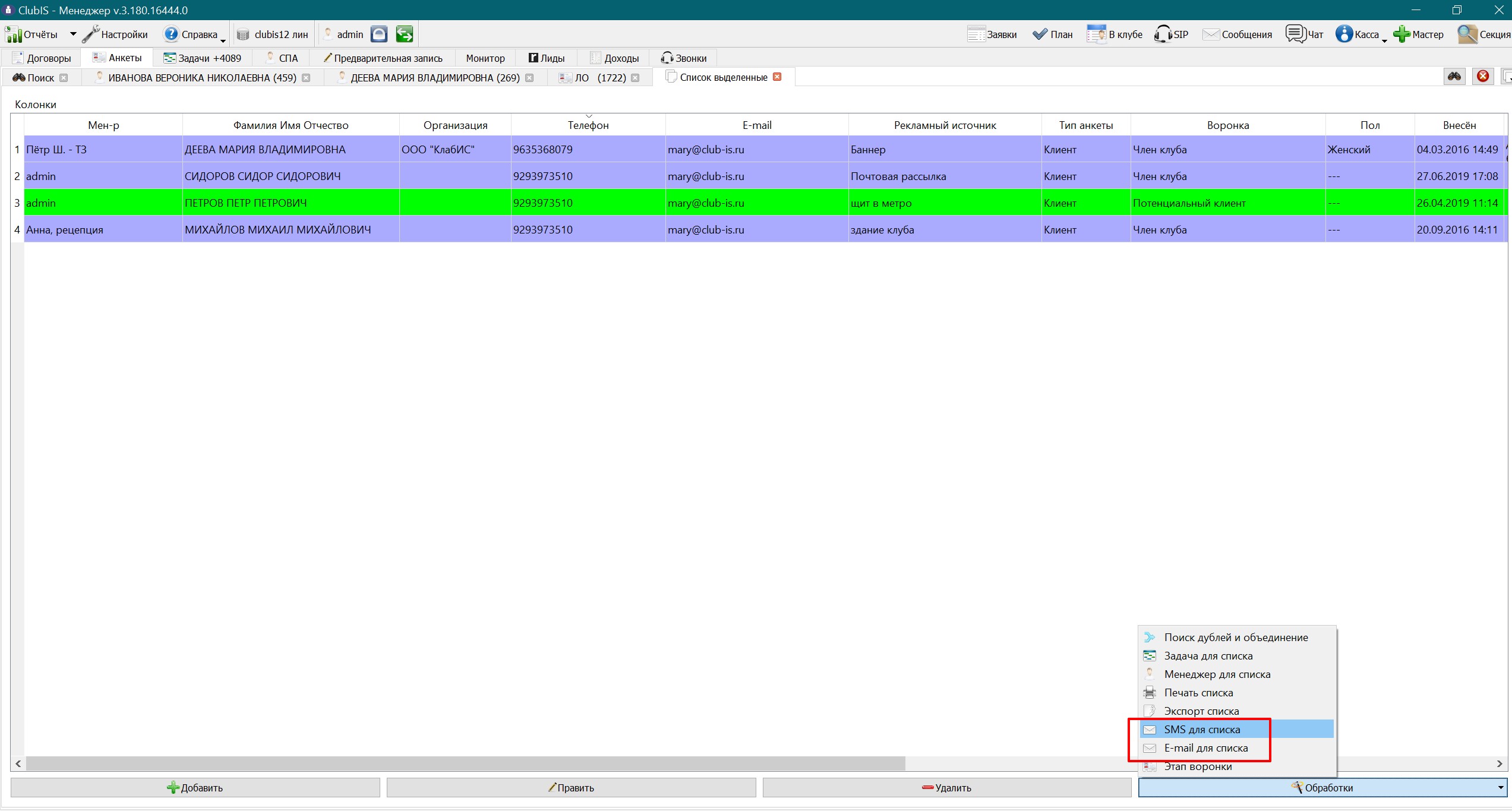This screenshot has height=811, width=1512.
Task: Click the clubis12 лин database icon
Action: click(x=242, y=34)
